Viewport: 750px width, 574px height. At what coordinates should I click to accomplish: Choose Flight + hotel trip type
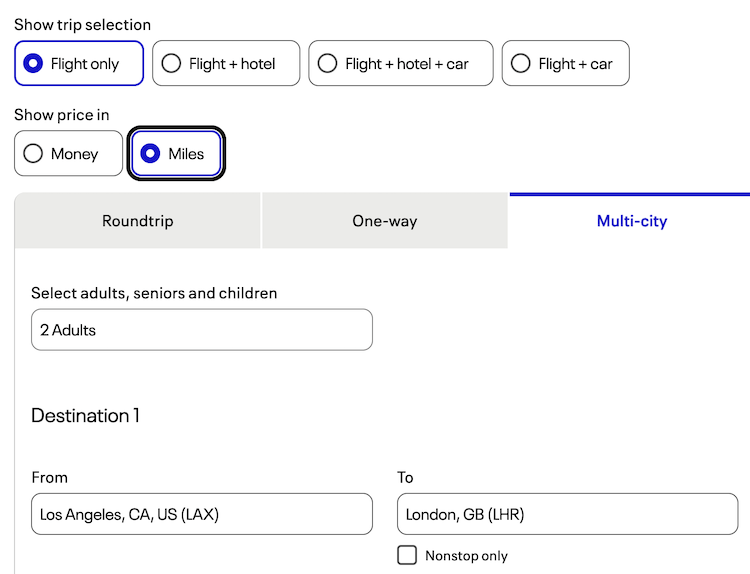click(x=226, y=63)
